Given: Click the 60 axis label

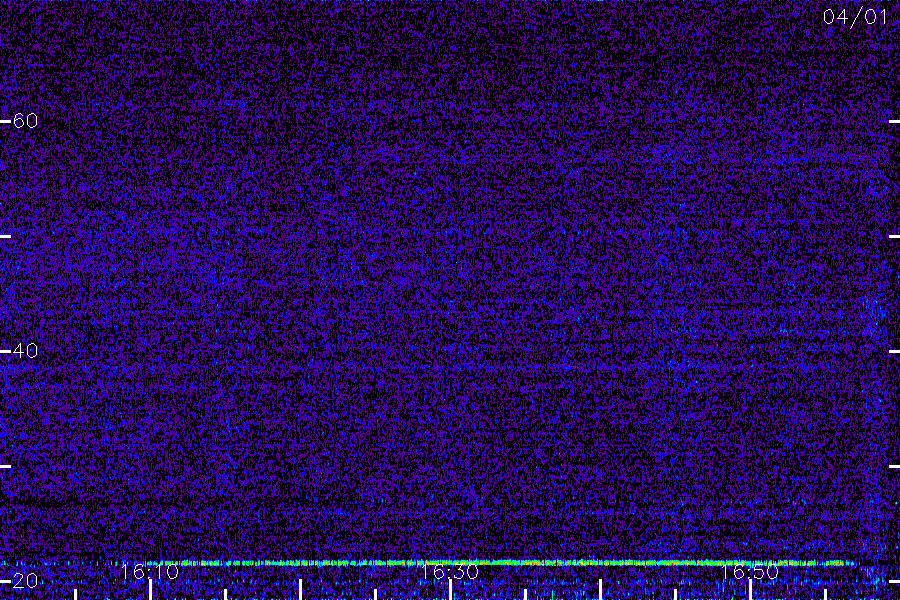Looking at the screenshot, I should click(25, 121).
